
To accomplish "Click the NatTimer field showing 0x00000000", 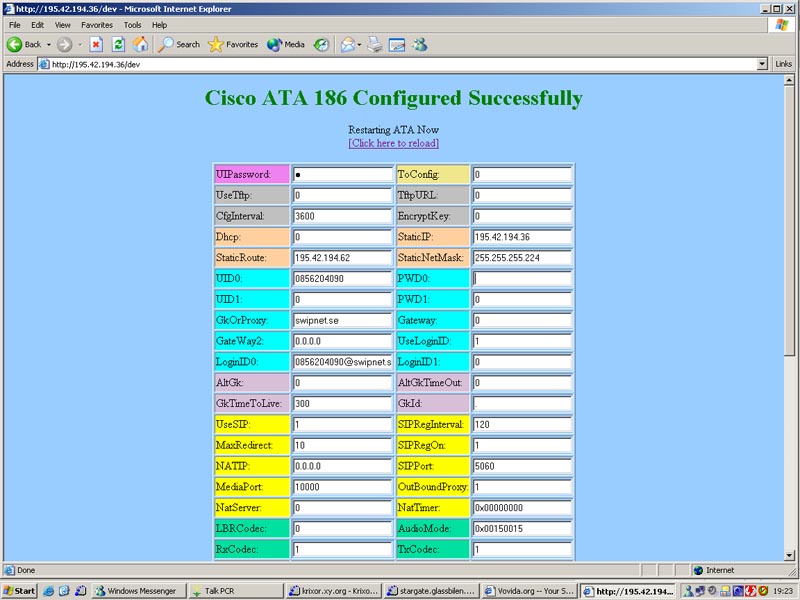I will point(522,508).
